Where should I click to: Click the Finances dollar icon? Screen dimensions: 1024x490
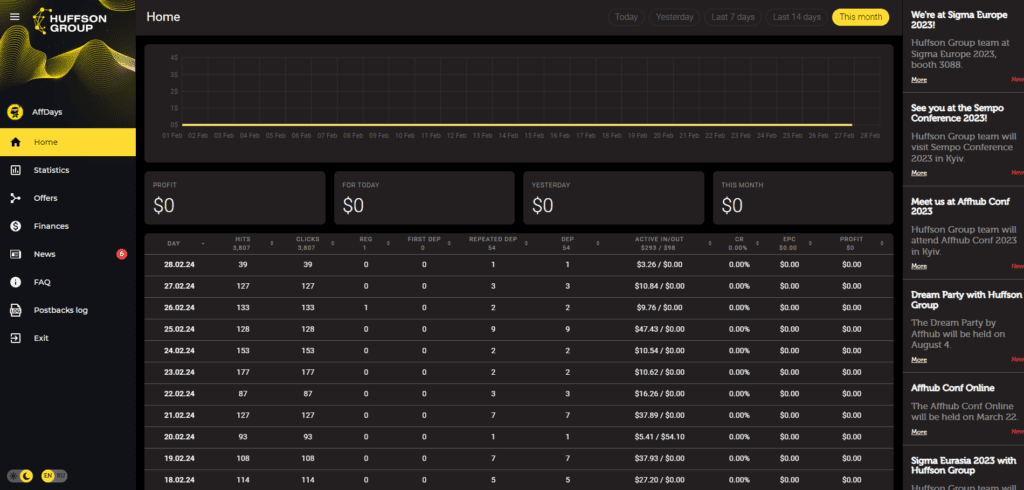(16, 226)
